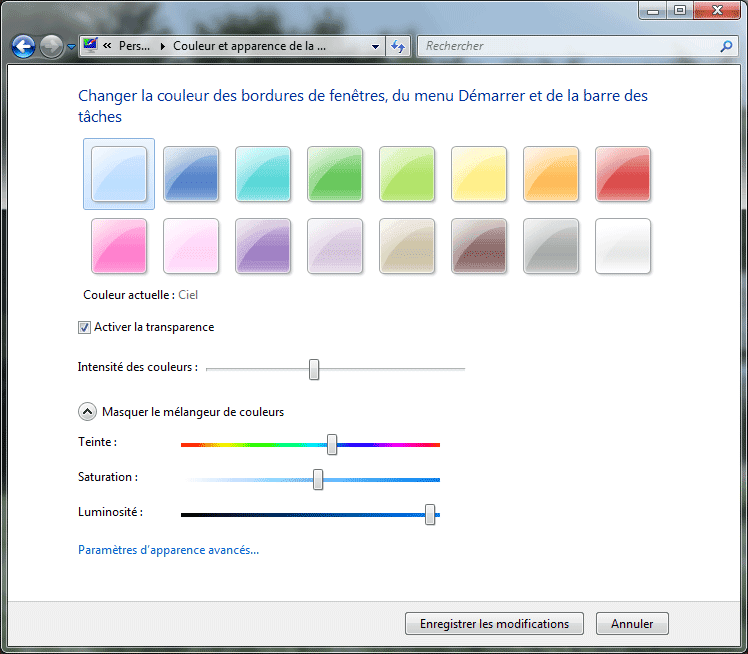
Task: Click Enregistrer les modifications button
Action: point(494,623)
